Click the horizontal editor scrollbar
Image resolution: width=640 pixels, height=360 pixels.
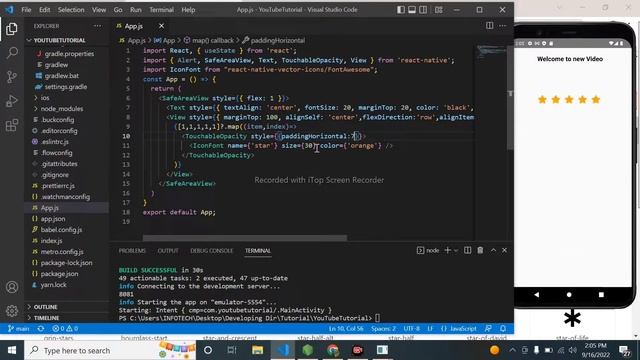tap(245, 238)
